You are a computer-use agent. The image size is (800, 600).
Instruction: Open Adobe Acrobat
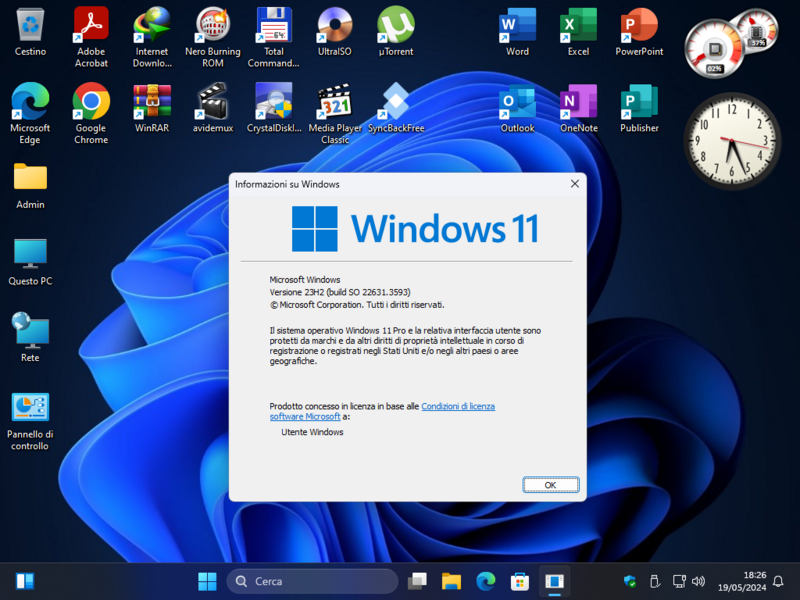point(91,25)
